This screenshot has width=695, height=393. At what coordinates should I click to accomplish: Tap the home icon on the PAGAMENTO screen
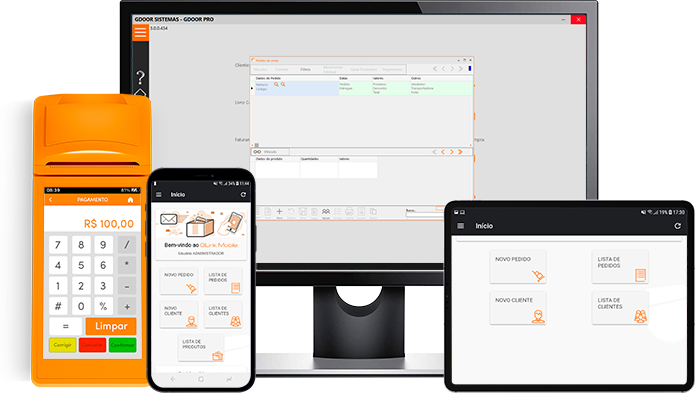coord(130,200)
